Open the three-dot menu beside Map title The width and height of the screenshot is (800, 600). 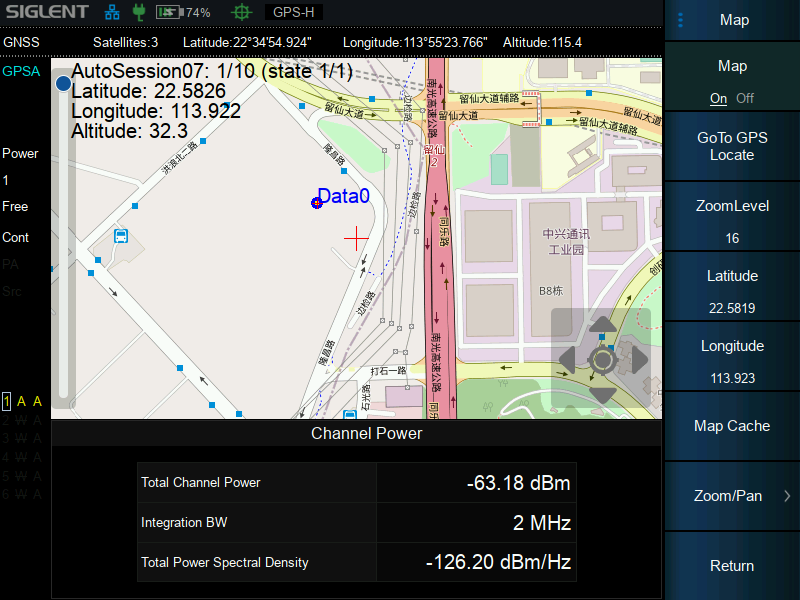tap(681, 20)
